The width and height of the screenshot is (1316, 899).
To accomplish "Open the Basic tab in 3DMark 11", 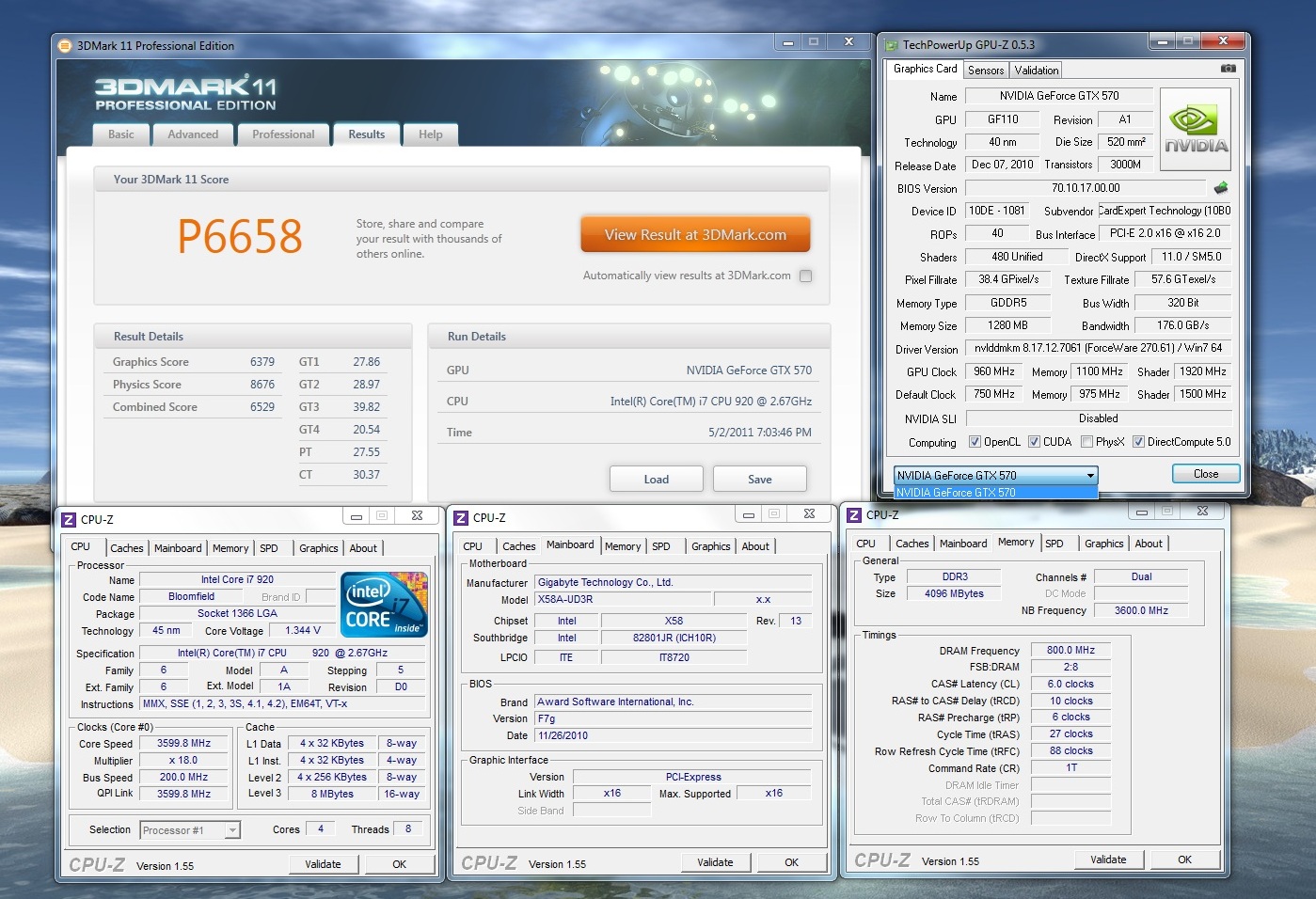I will (120, 134).
